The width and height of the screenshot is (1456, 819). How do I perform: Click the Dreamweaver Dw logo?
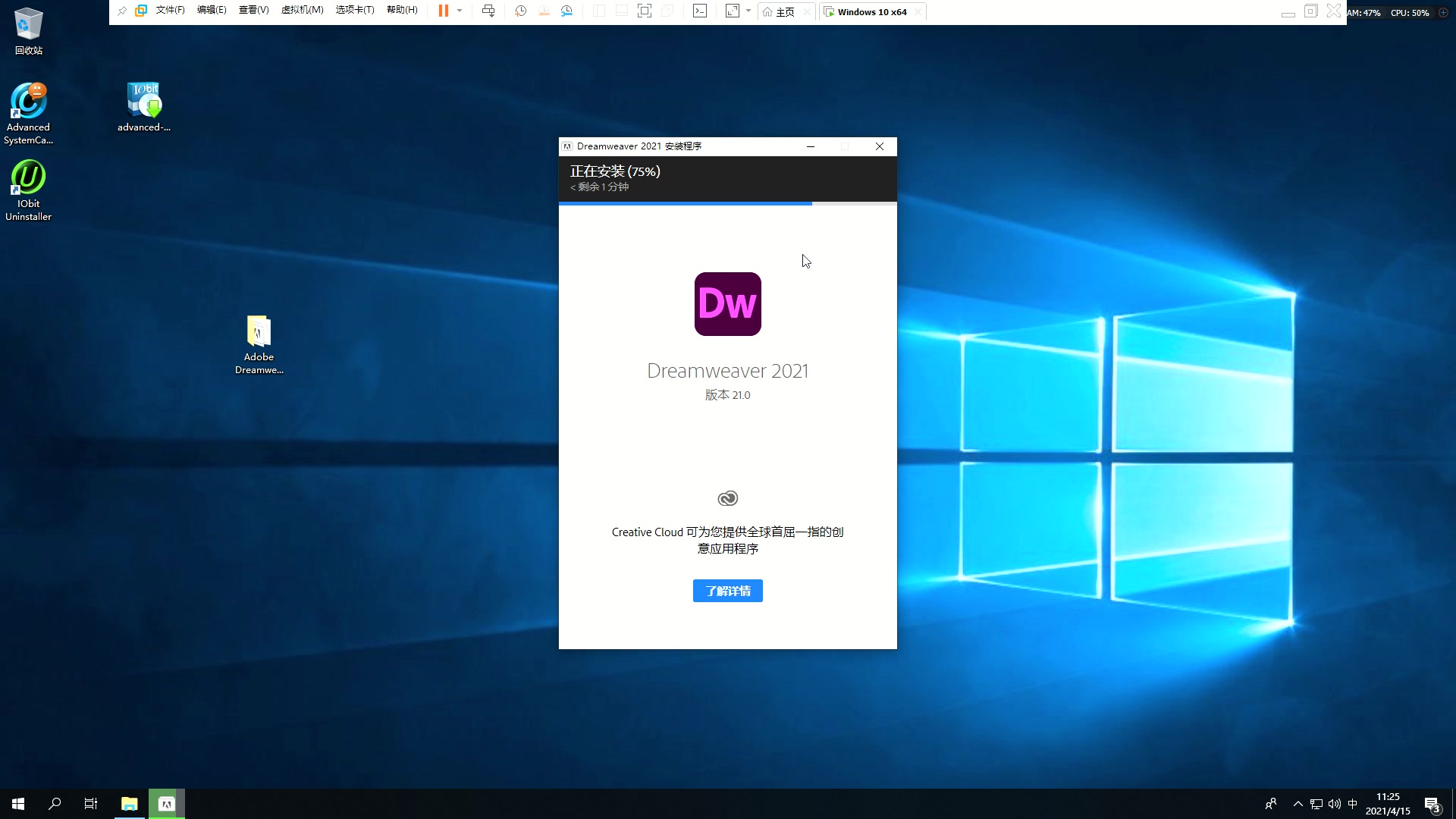coord(727,304)
